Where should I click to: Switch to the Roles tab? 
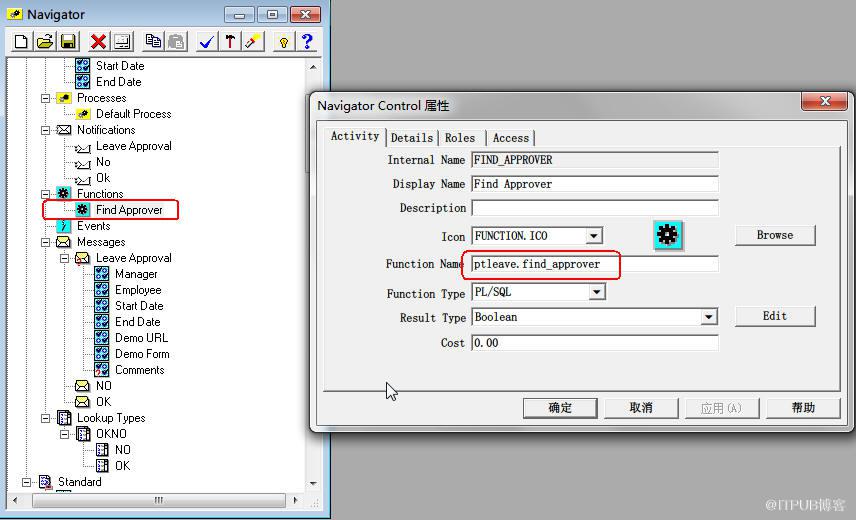click(x=460, y=138)
